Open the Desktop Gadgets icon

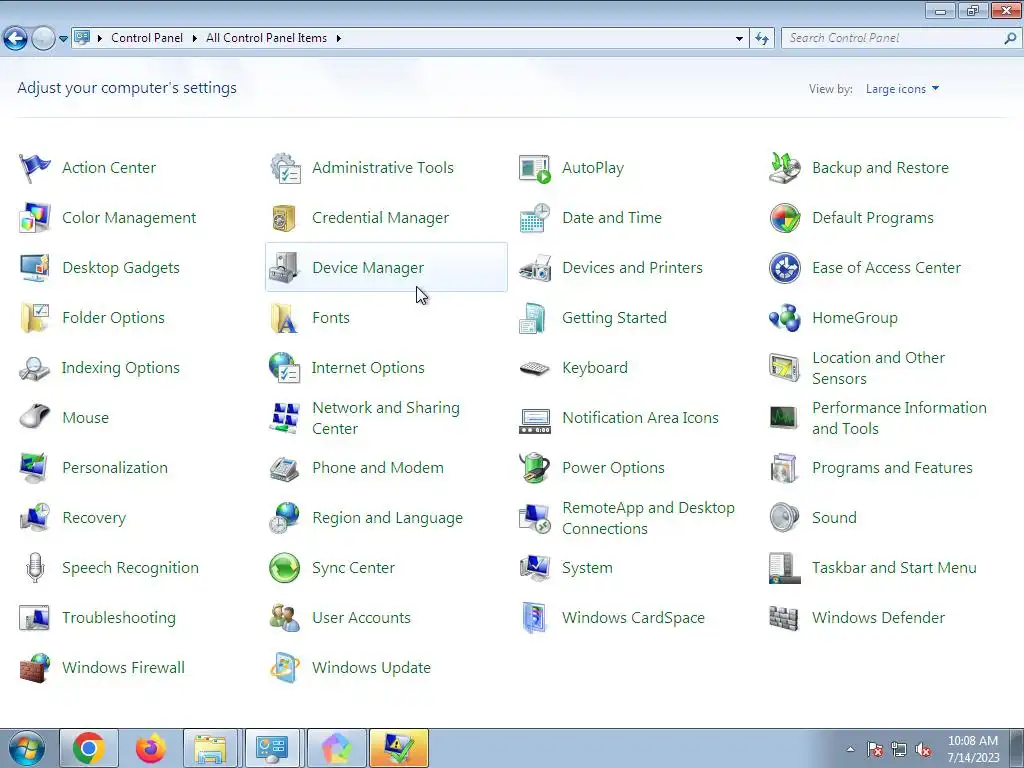pos(34,268)
